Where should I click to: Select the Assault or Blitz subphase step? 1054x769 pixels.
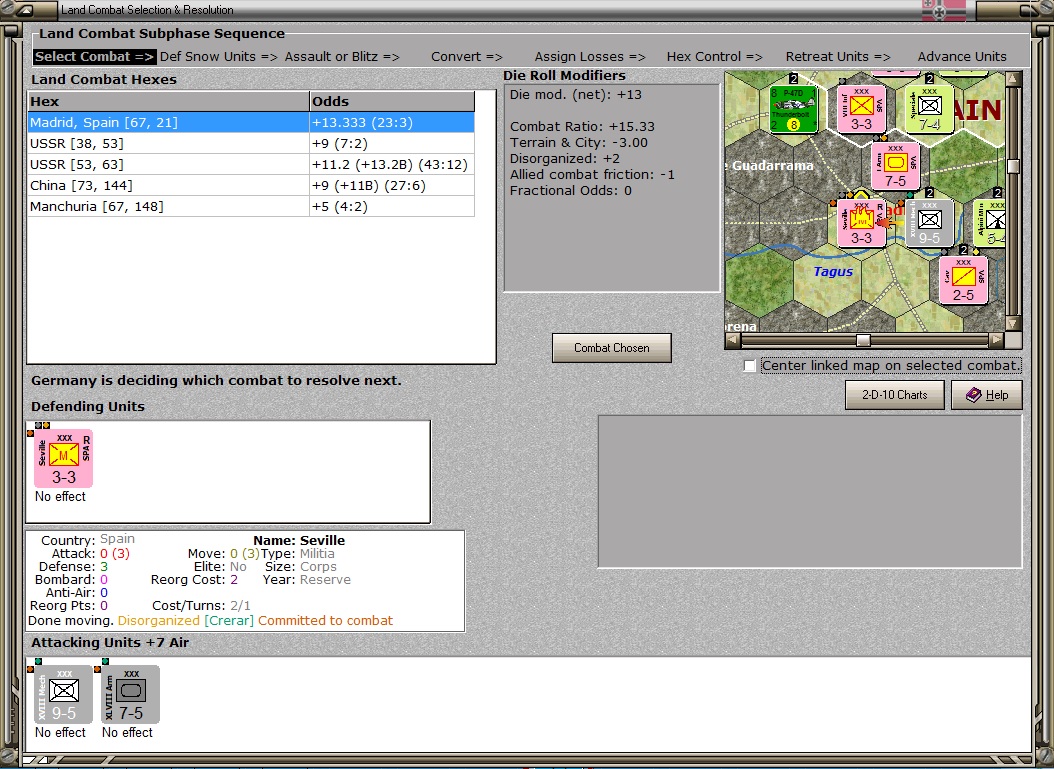tap(342, 56)
